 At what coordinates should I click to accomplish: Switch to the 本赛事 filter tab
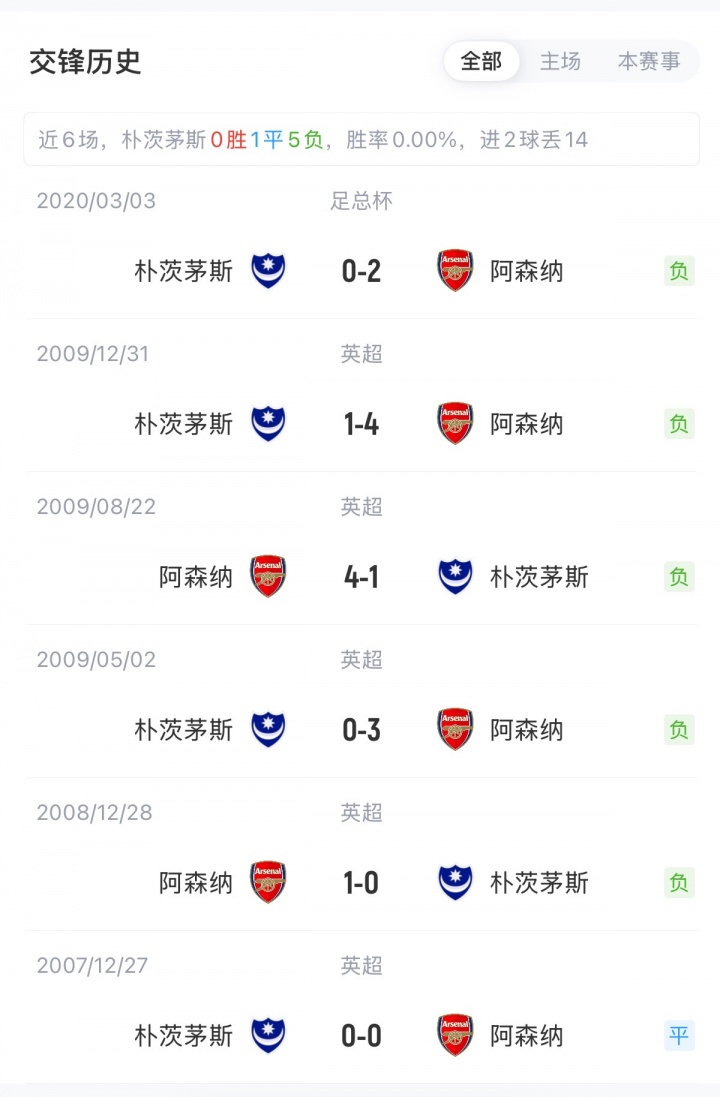point(648,62)
